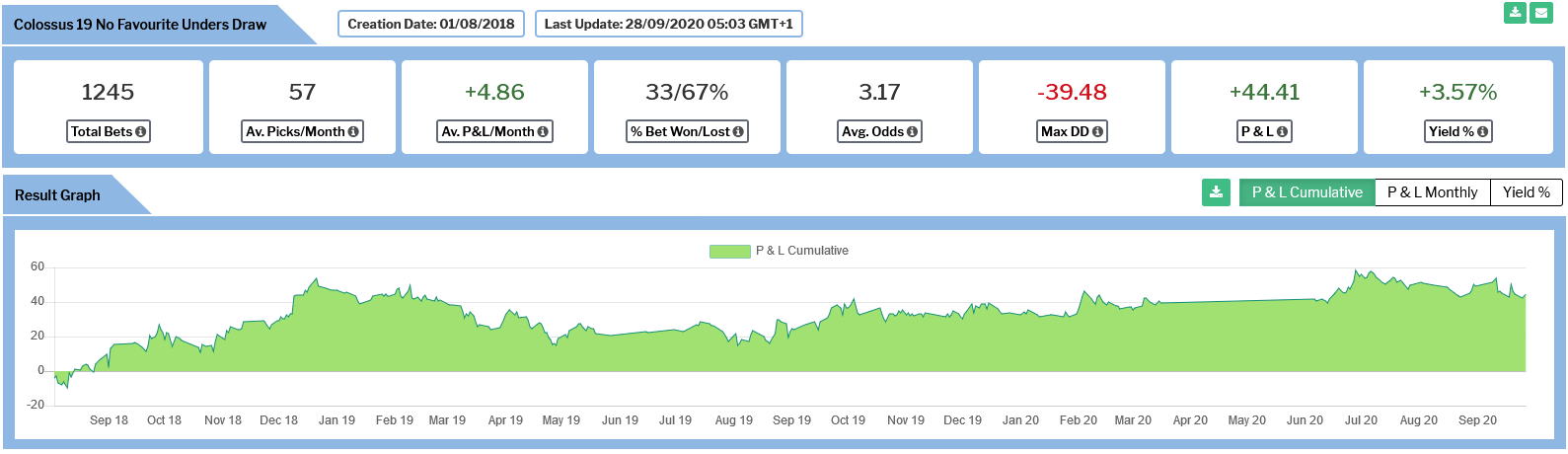Image resolution: width=1568 pixels, height=454 pixels.
Task: Switch graph to P & L Monthly
Action: point(1432,192)
